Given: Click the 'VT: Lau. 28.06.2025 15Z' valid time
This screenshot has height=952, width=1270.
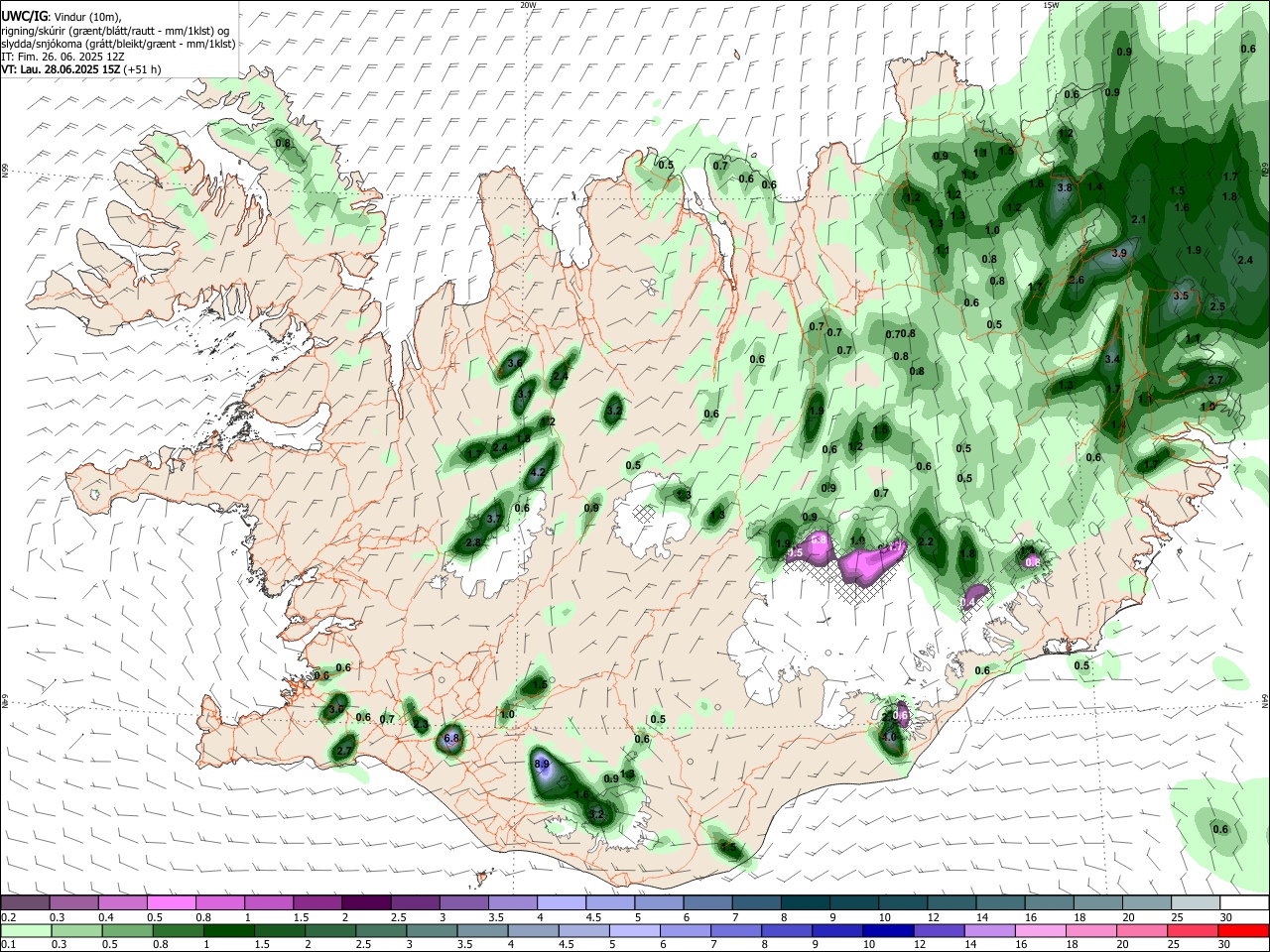Looking at the screenshot, I should (62, 69).
